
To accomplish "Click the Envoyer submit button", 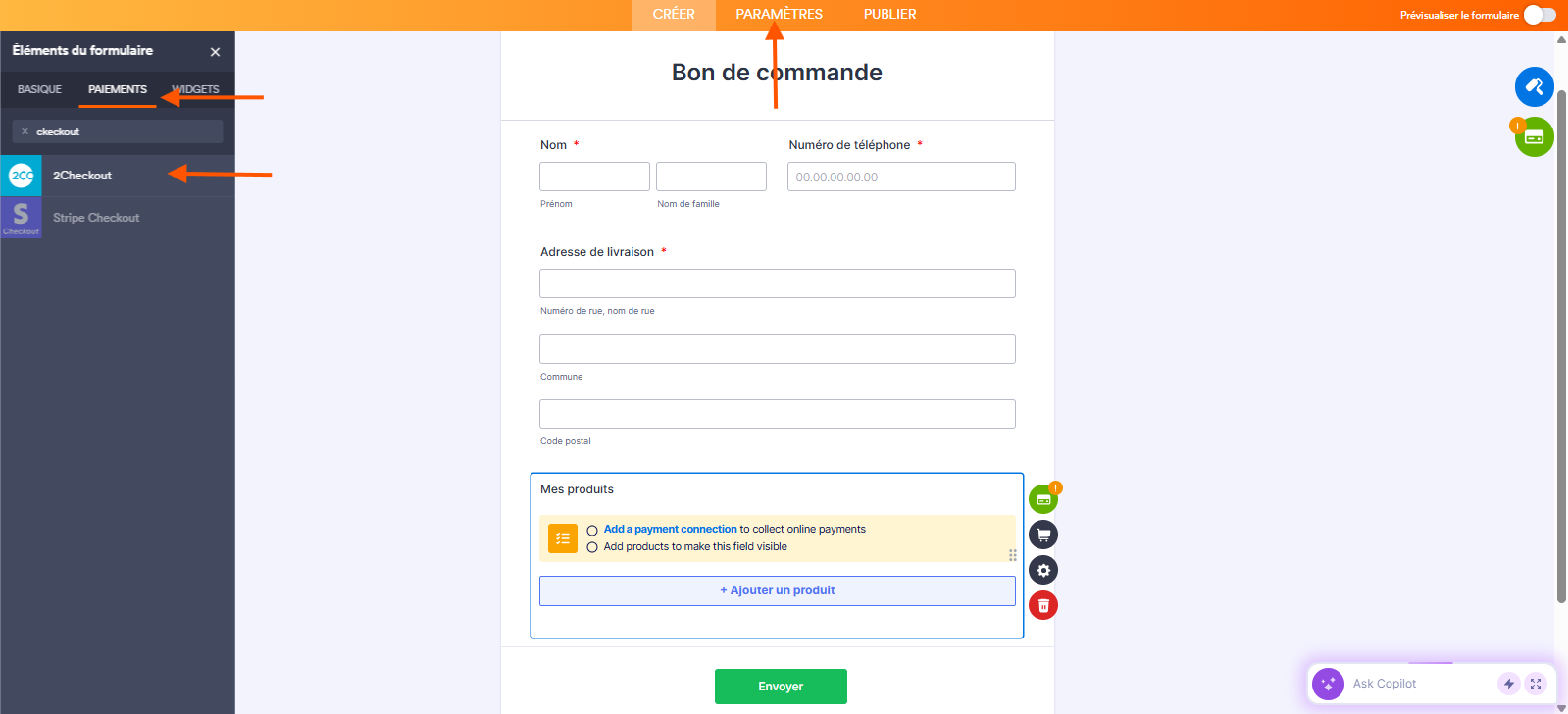I will (780, 686).
